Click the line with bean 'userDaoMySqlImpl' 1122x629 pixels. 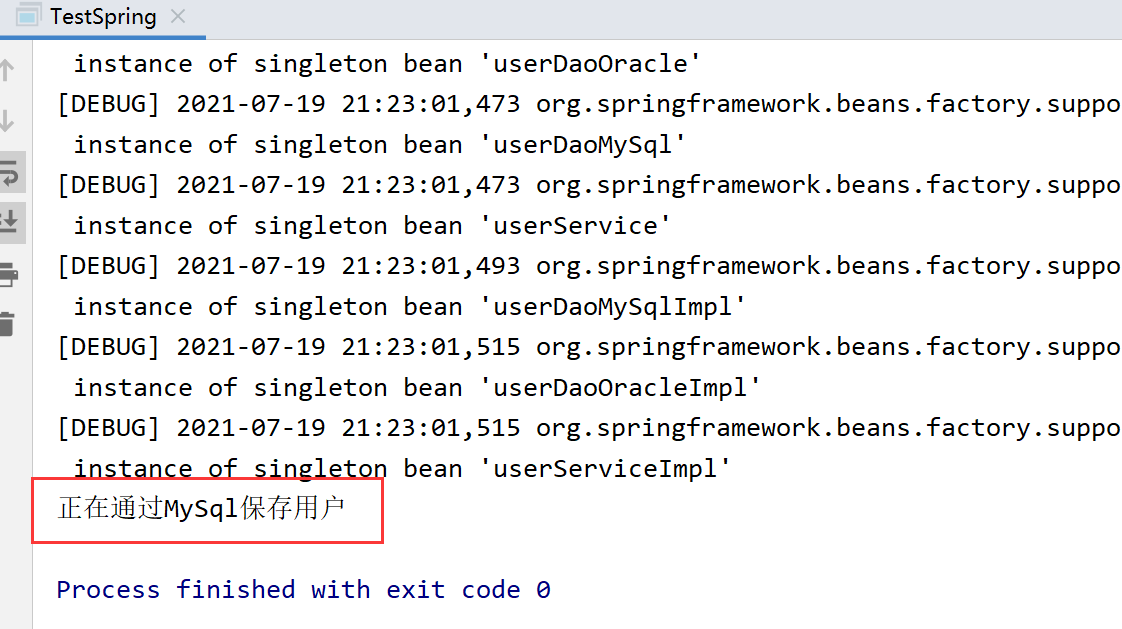click(x=409, y=306)
